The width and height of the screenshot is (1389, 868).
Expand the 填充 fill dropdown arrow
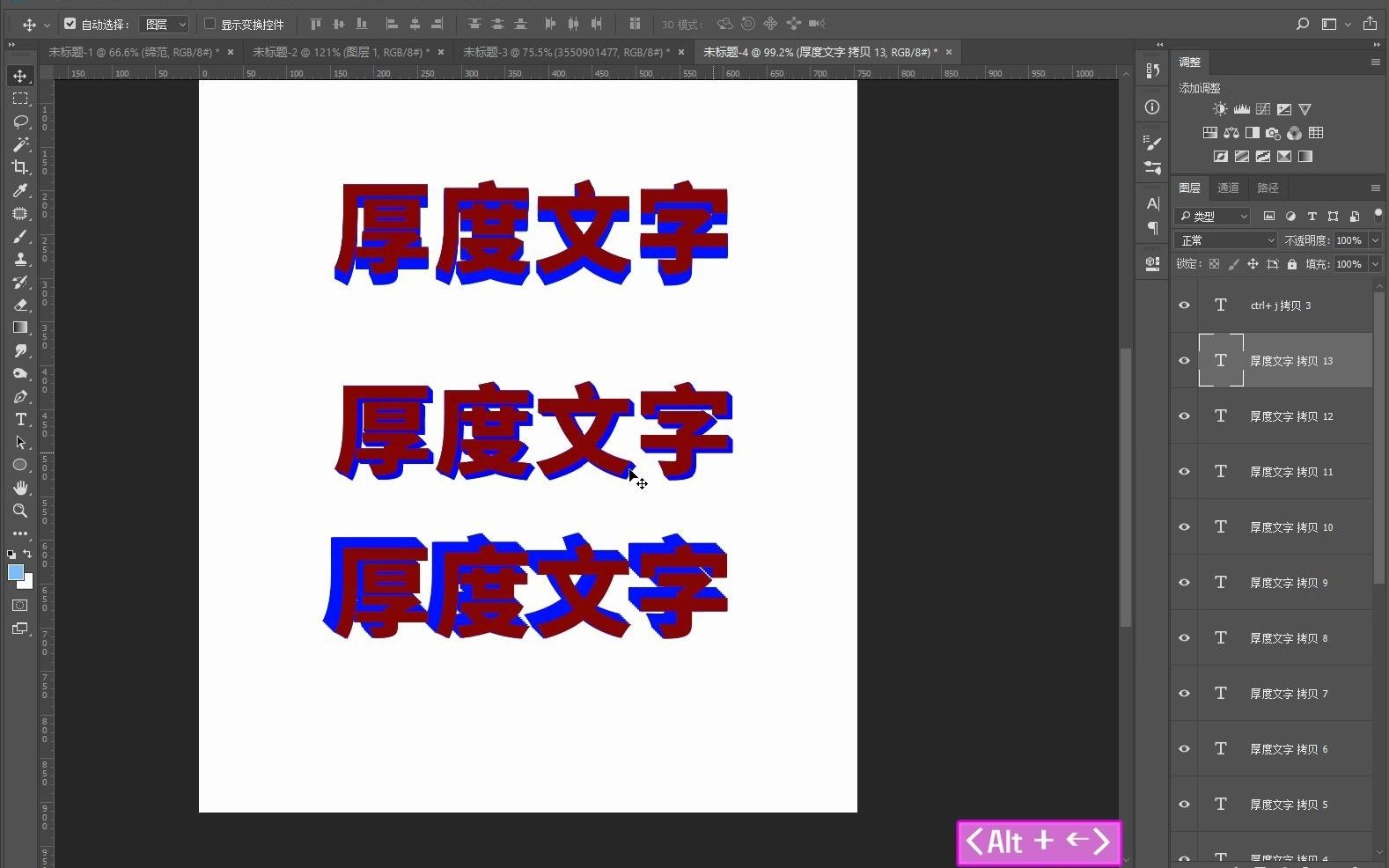[x=1375, y=264]
